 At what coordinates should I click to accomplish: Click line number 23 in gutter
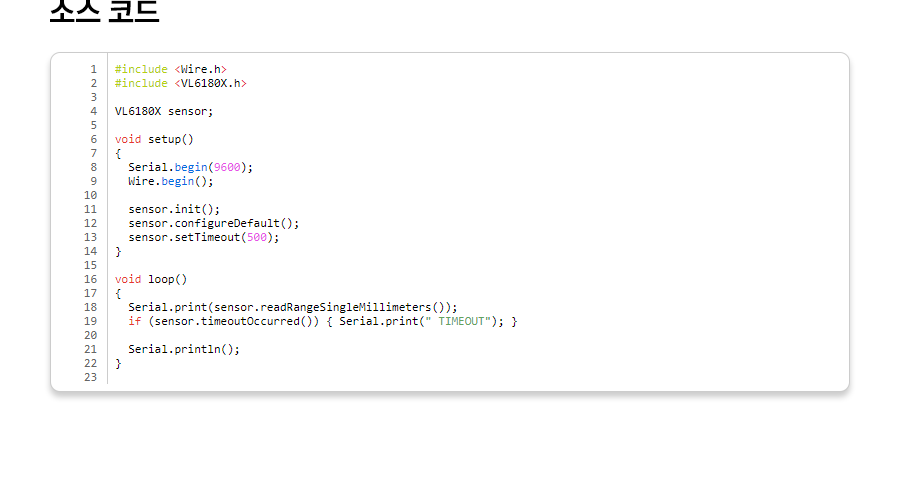coord(90,377)
